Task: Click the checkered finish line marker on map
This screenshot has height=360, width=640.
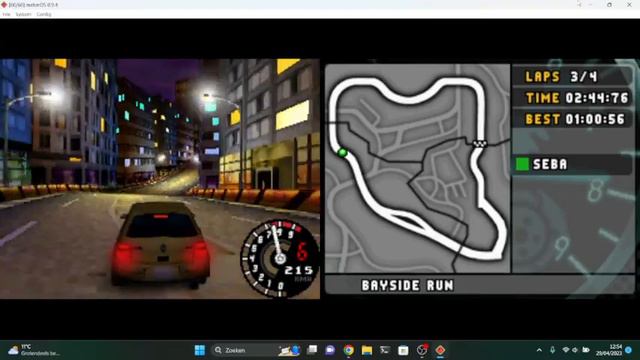Action: 480,143
